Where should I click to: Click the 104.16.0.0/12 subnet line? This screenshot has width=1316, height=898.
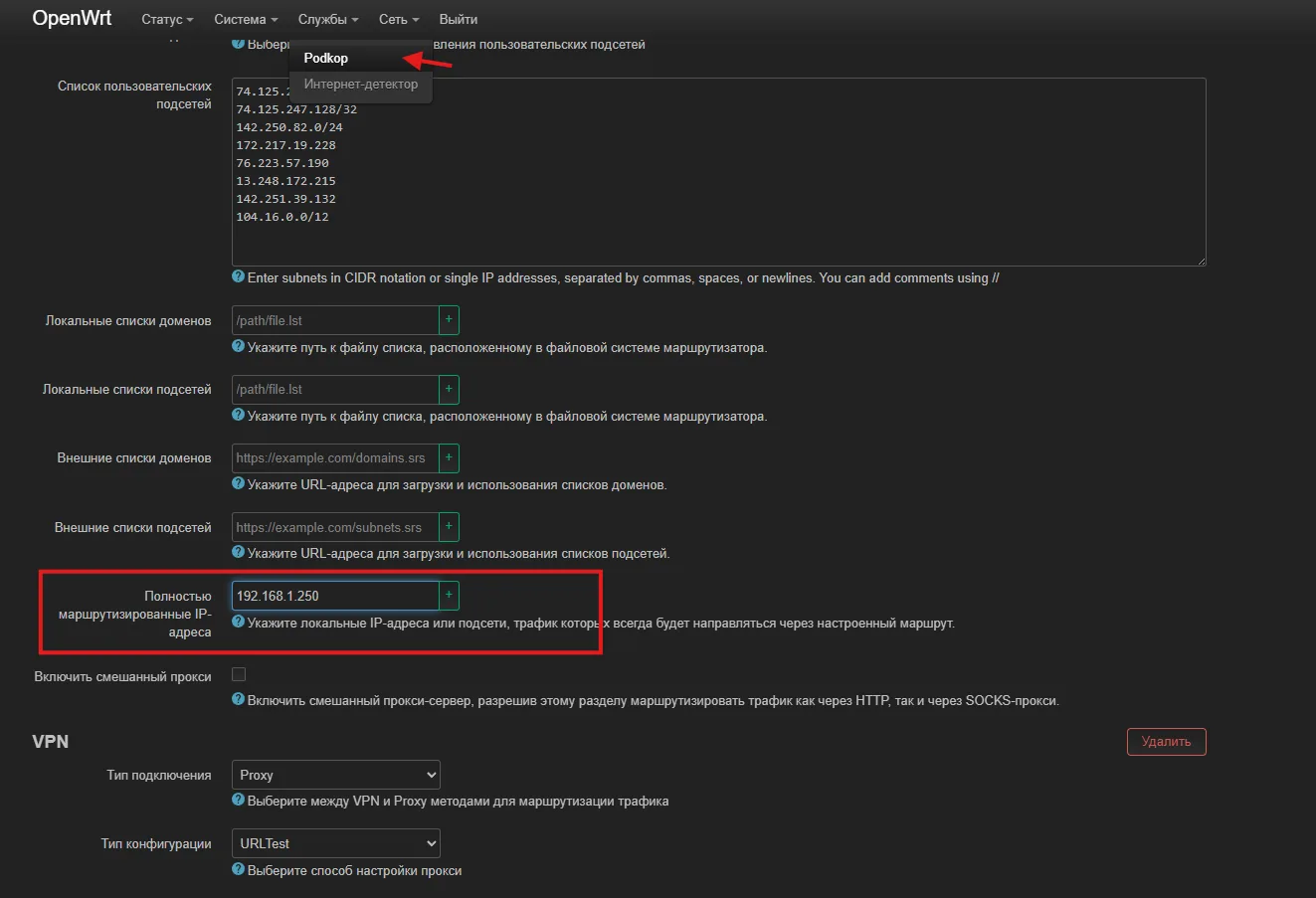282,217
